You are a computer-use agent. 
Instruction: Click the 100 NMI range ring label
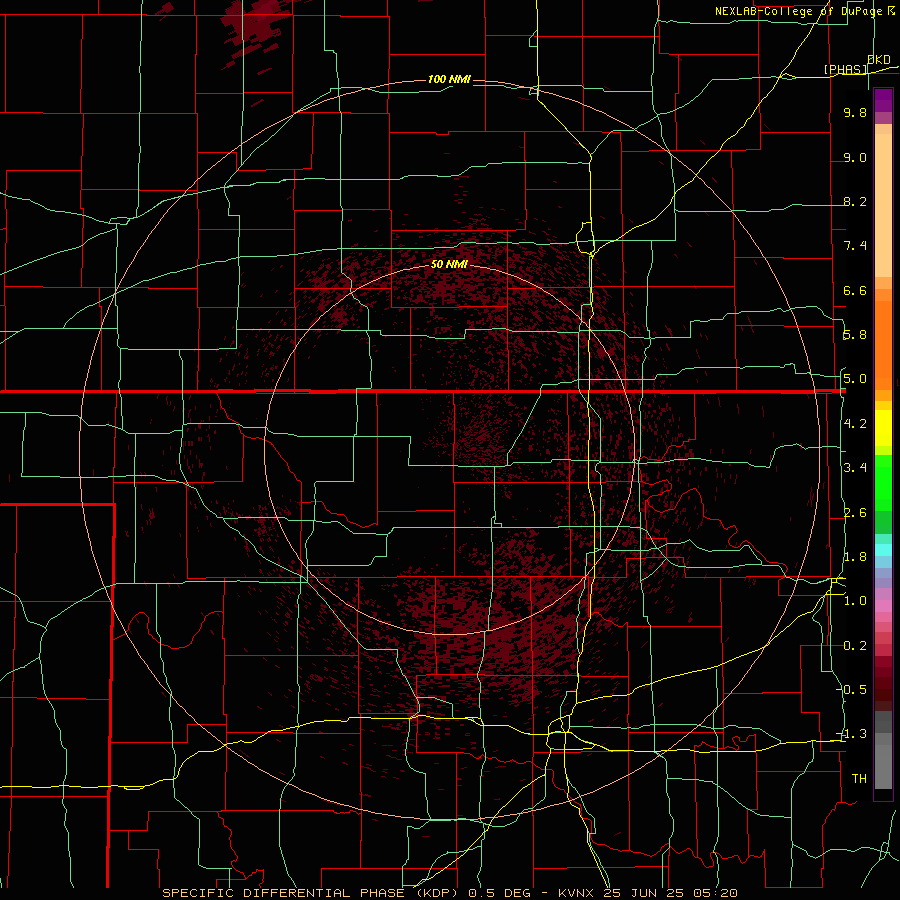(x=449, y=79)
